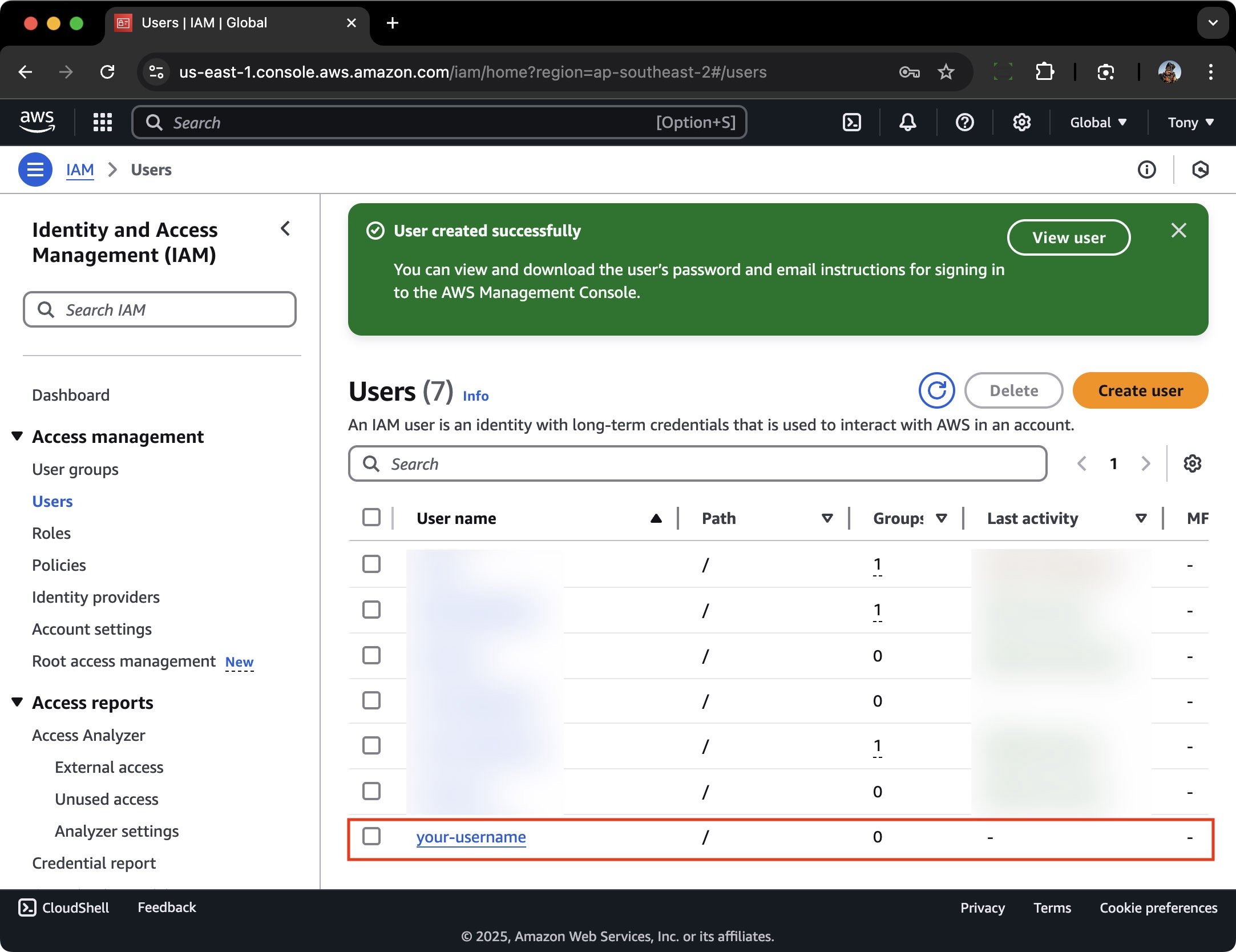Open the notifications bell

coord(907,122)
